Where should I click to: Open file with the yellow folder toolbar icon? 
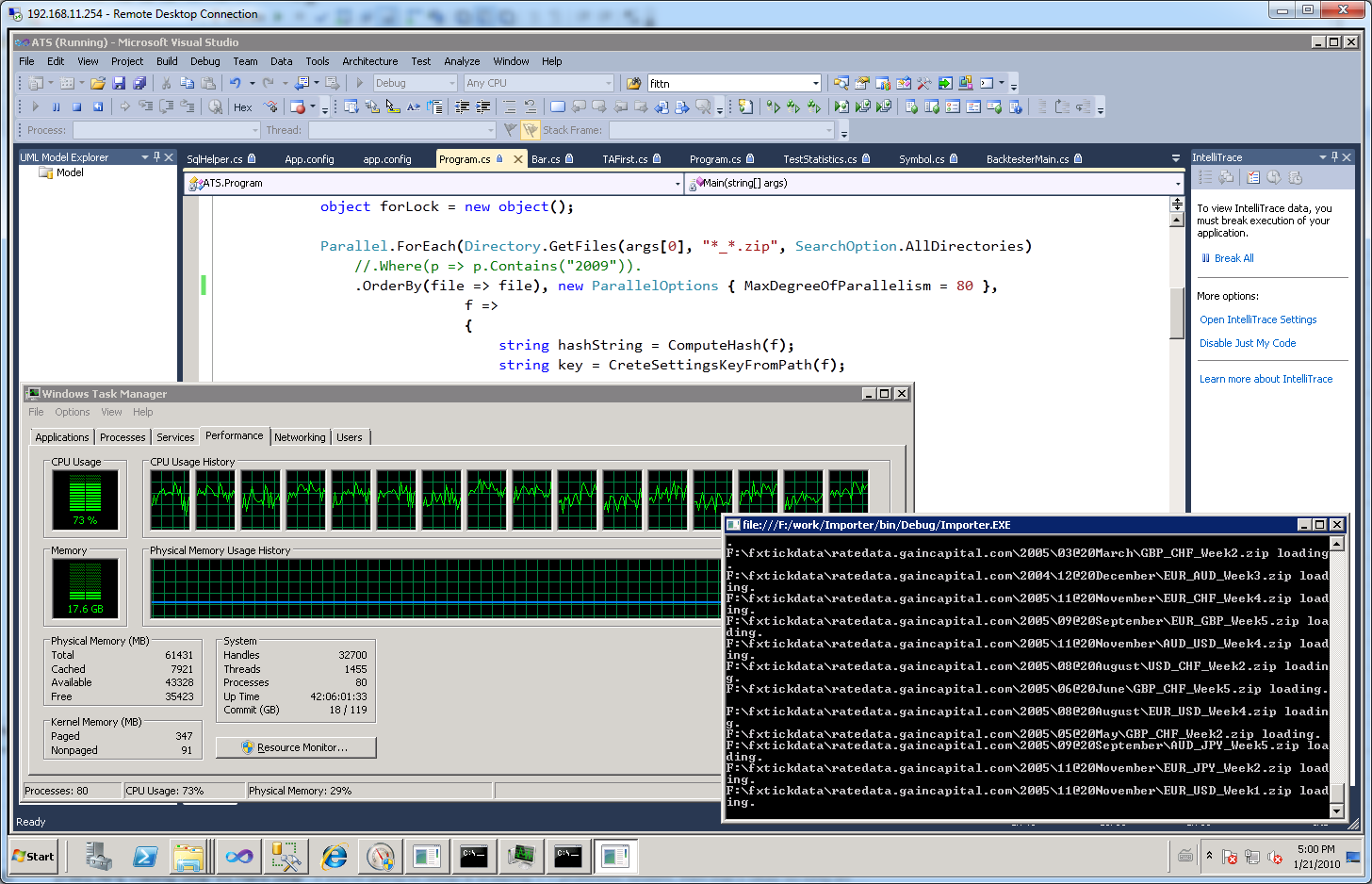point(98,83)
